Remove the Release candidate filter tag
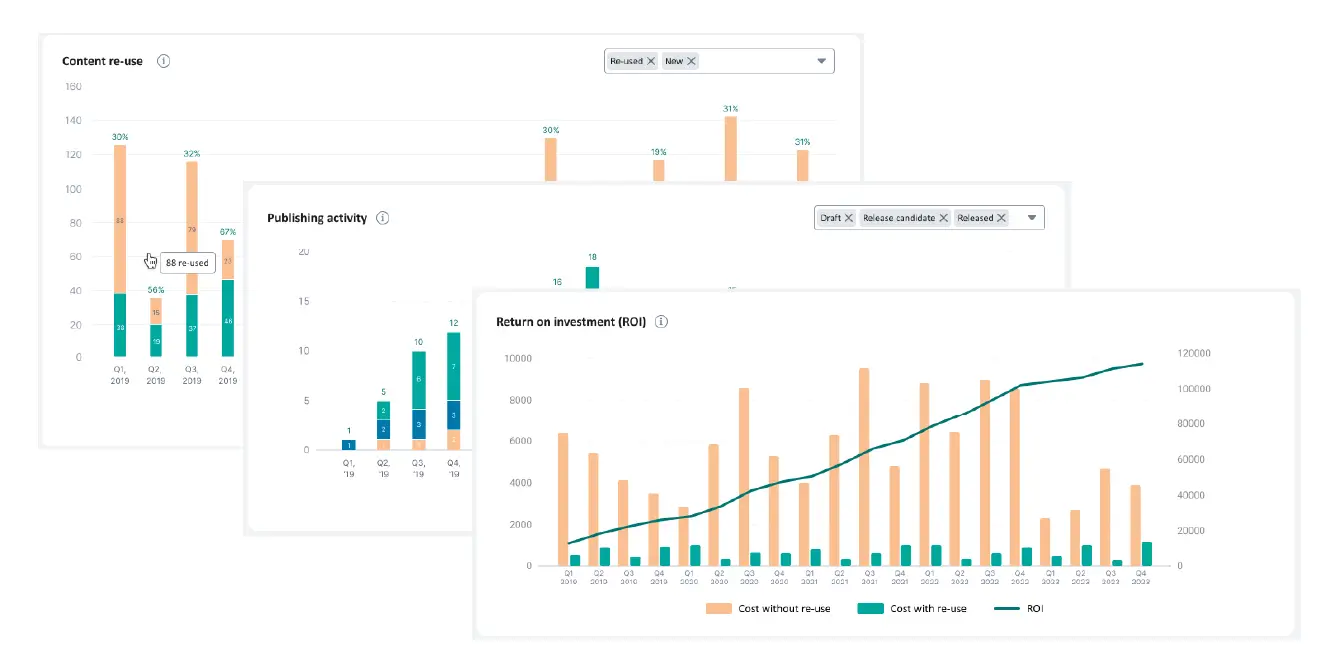 click(943, 218)
